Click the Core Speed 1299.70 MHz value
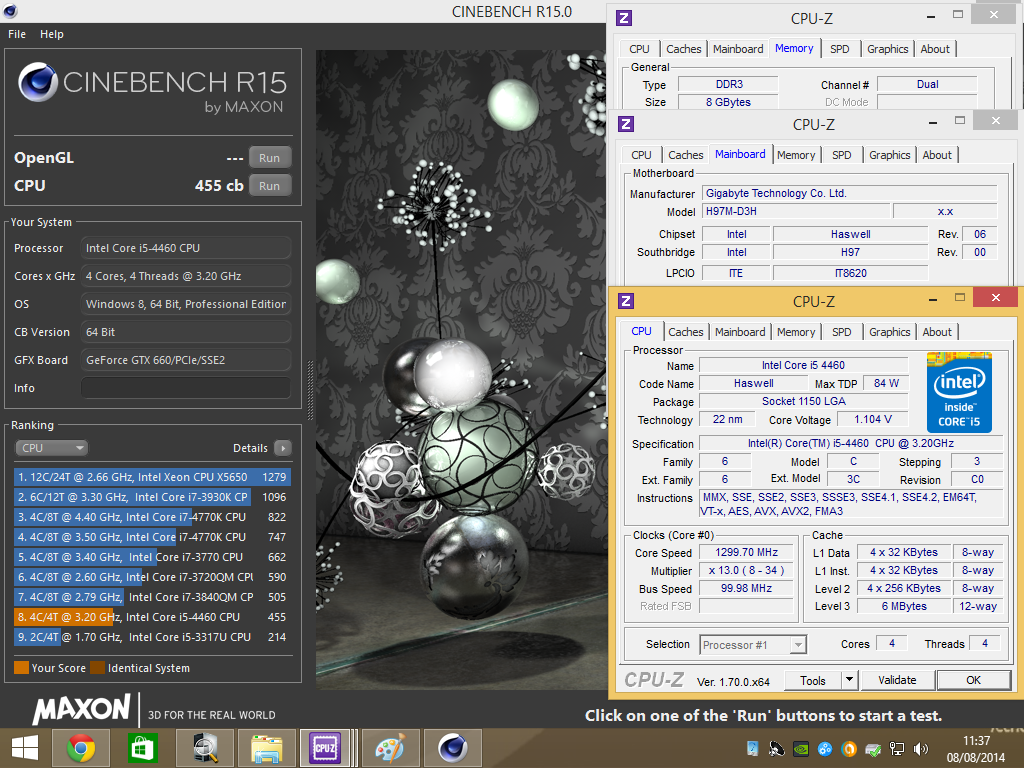Viewport: 1024px width, 768px height. [x=746, y=552]
